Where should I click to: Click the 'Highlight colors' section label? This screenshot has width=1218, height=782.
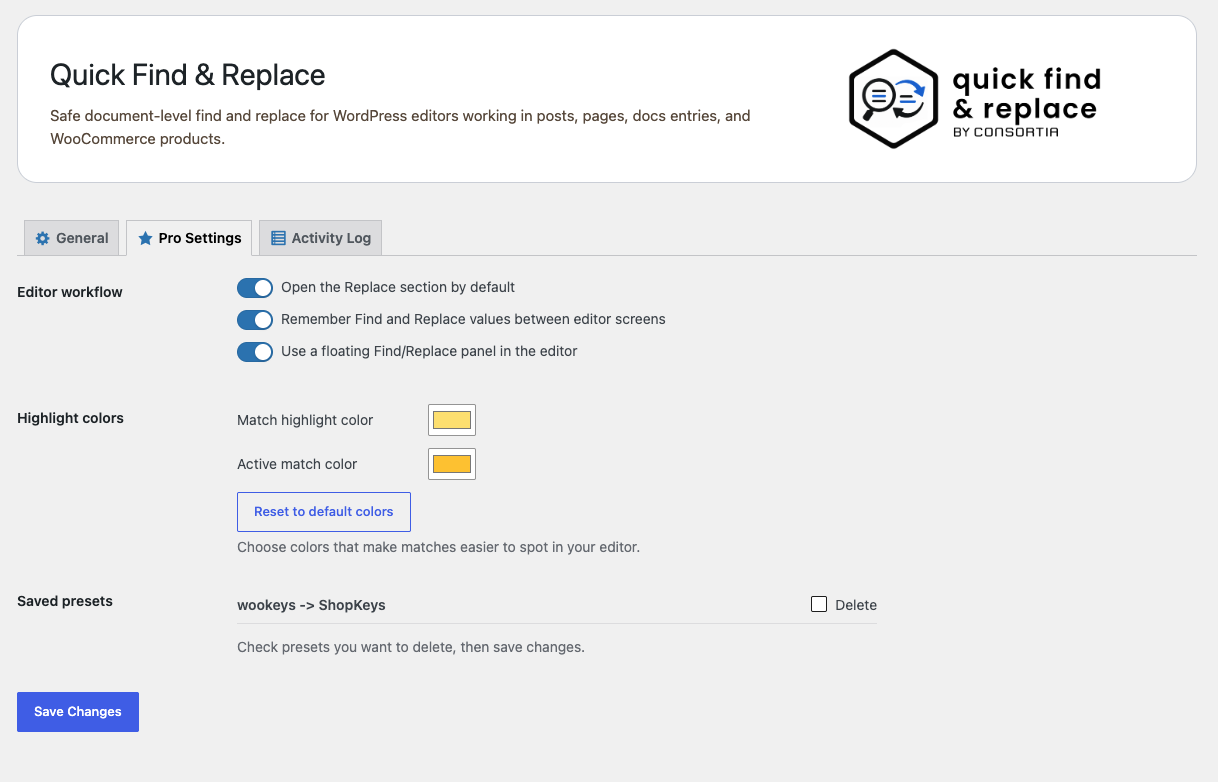click(x=70, y=418)
